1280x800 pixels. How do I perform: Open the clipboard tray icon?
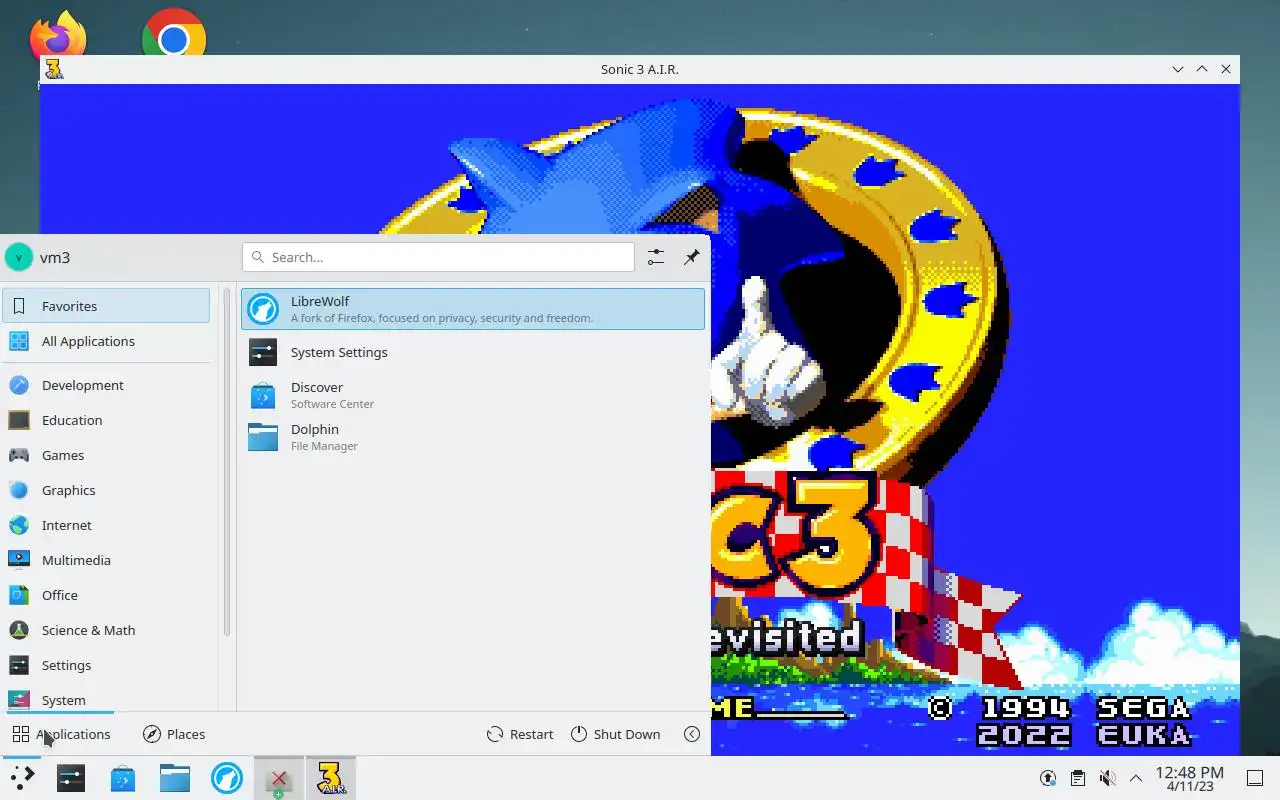[x=1077, y=778]
